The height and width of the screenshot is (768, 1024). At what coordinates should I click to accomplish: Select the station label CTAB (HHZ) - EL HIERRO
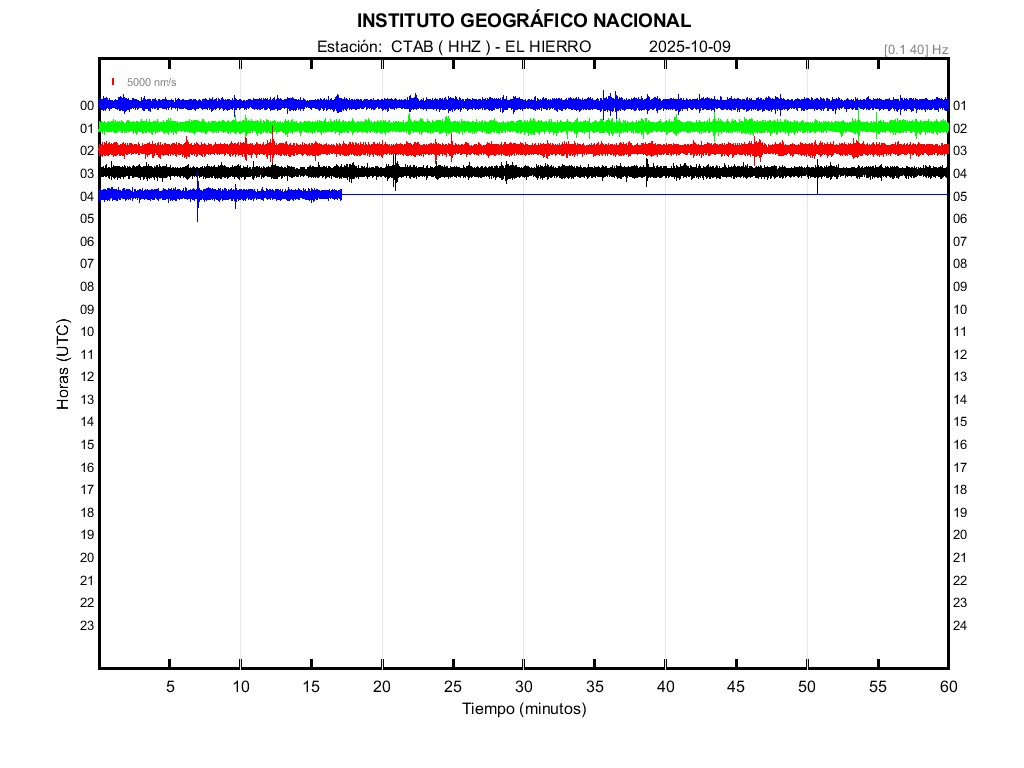click(454, 47)
